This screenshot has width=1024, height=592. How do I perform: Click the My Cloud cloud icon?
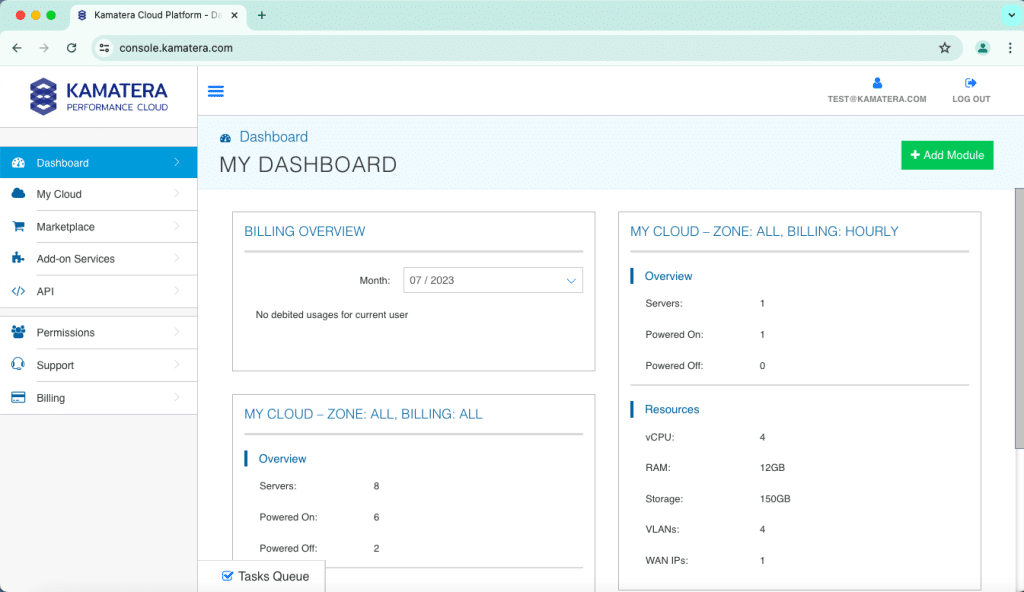coord(18,193)
